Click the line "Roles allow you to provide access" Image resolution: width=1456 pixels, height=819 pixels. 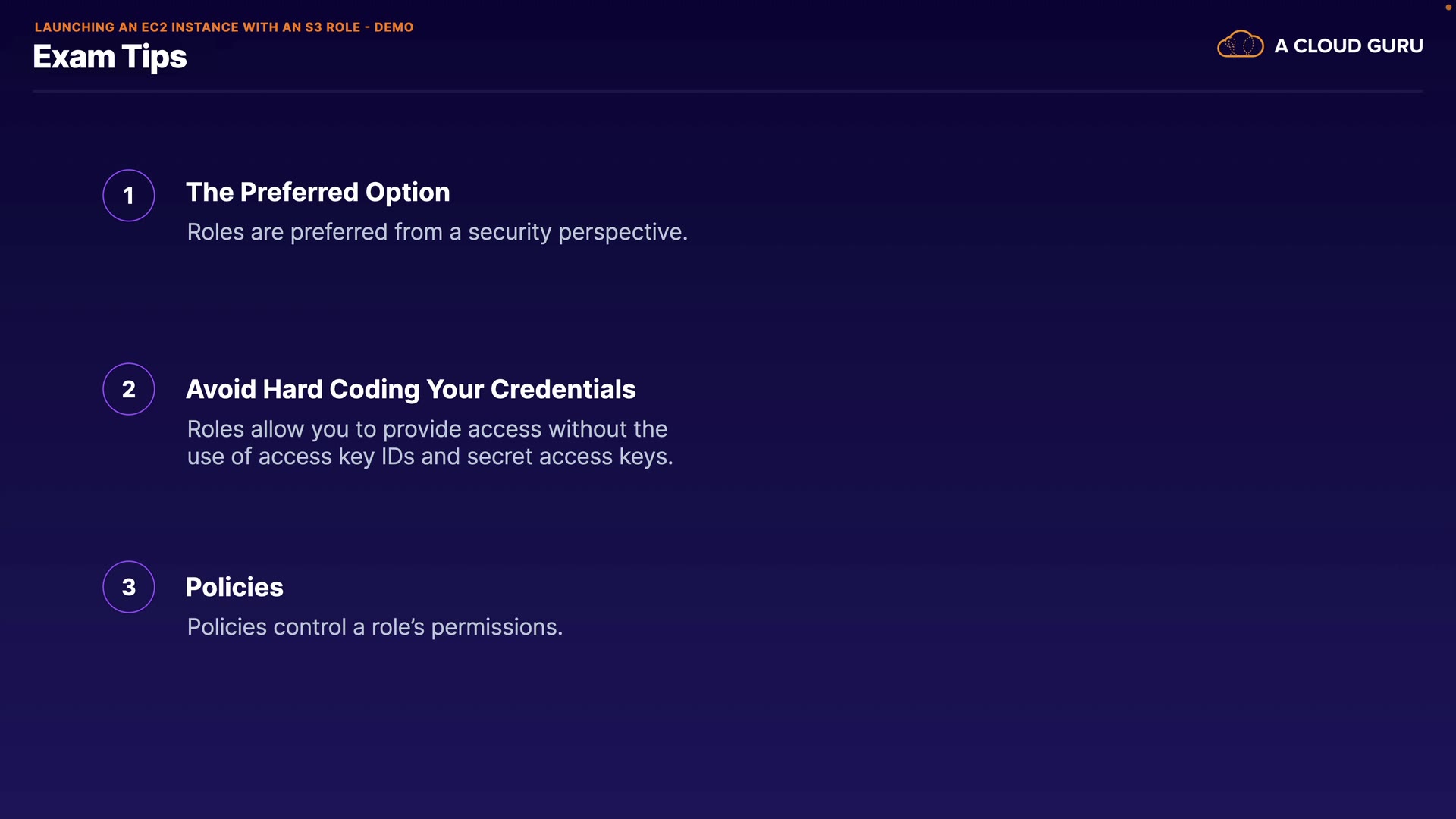click(427, 429)
